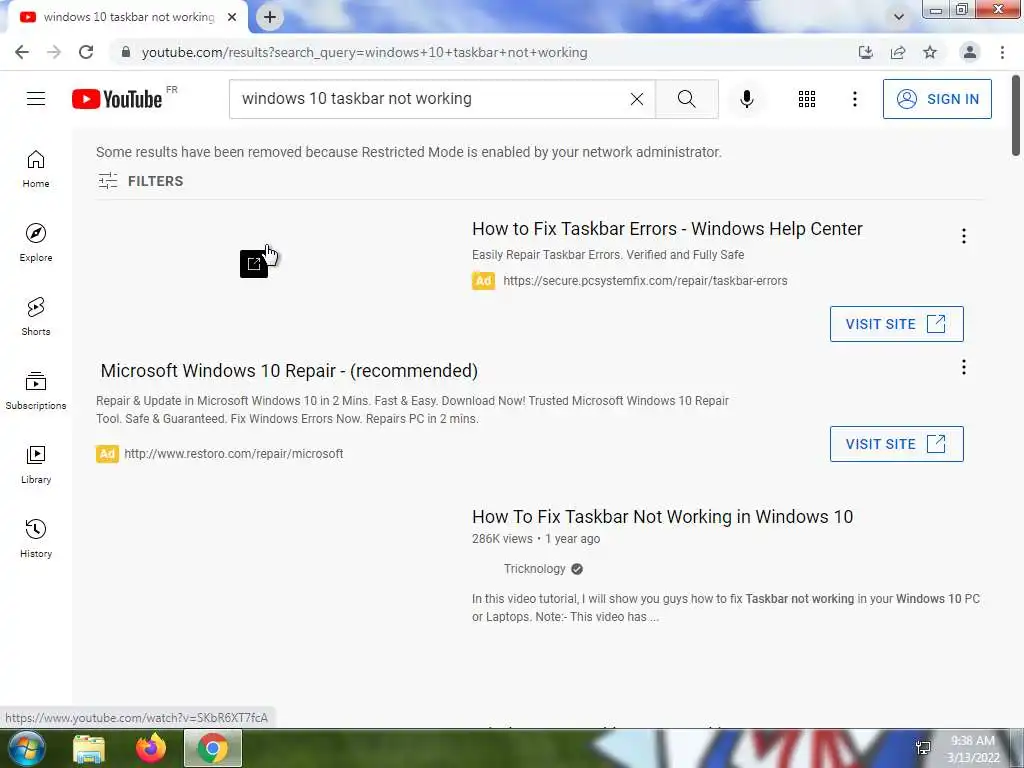Share this page from the address bar
Viewport: 1024px width, 768px height.
pyautogui.click(x=898, y=52)
